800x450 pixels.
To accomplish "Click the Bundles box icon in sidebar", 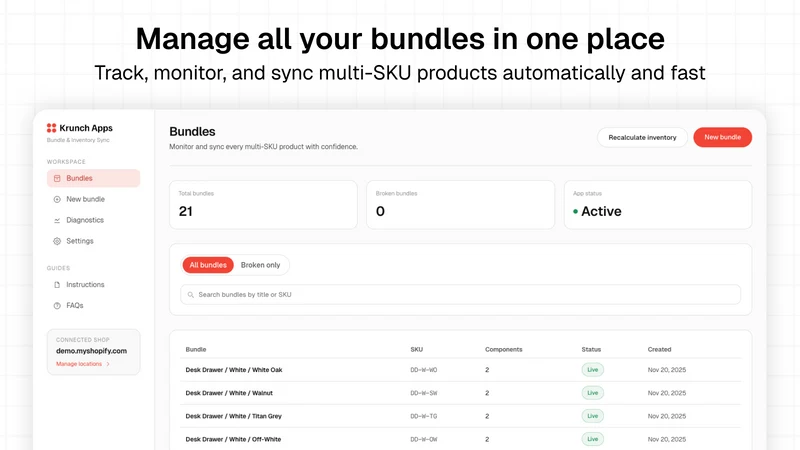I will 57,179.
